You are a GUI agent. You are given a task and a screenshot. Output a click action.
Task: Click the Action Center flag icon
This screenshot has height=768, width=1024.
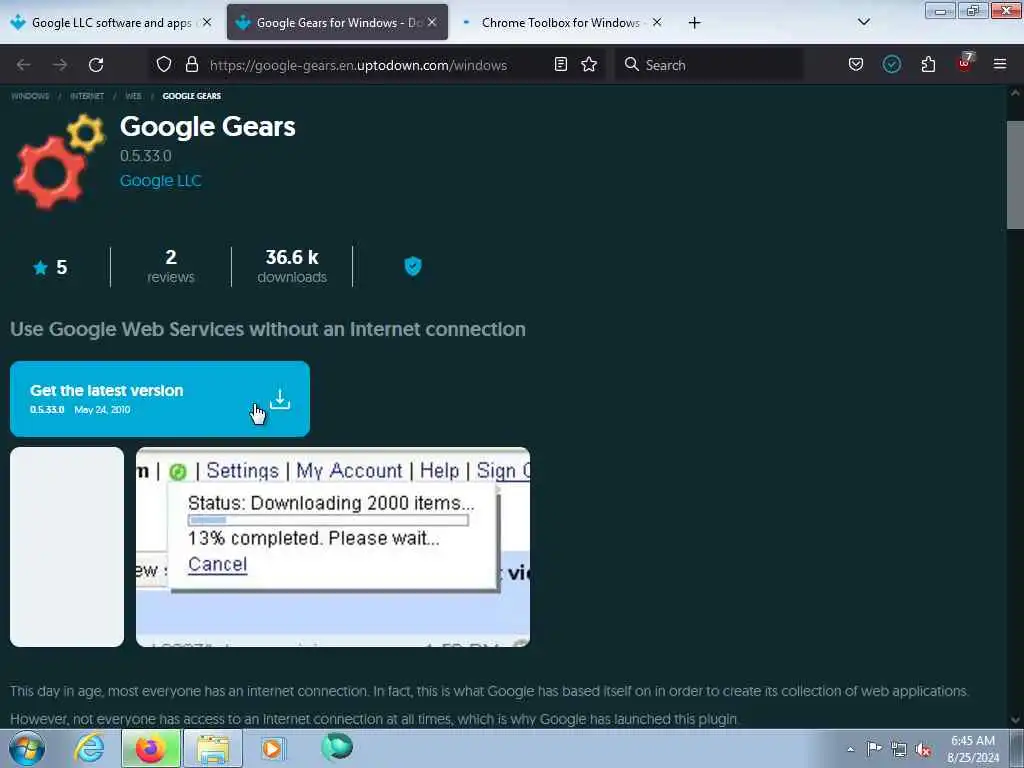pos(874,748)
